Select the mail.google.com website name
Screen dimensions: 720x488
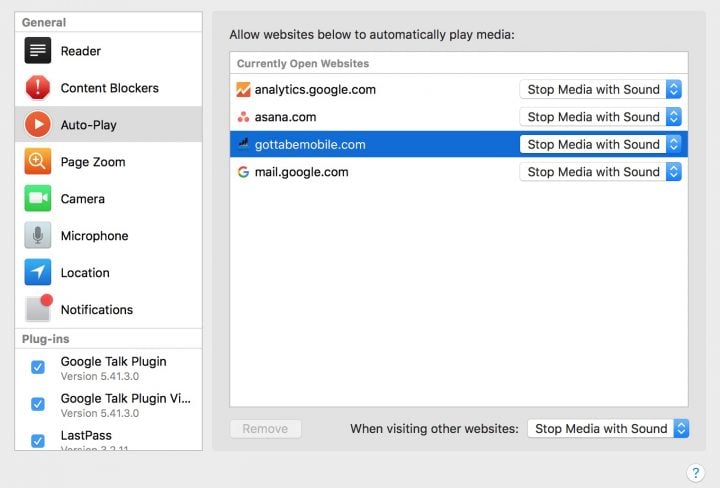coord(301,172)
